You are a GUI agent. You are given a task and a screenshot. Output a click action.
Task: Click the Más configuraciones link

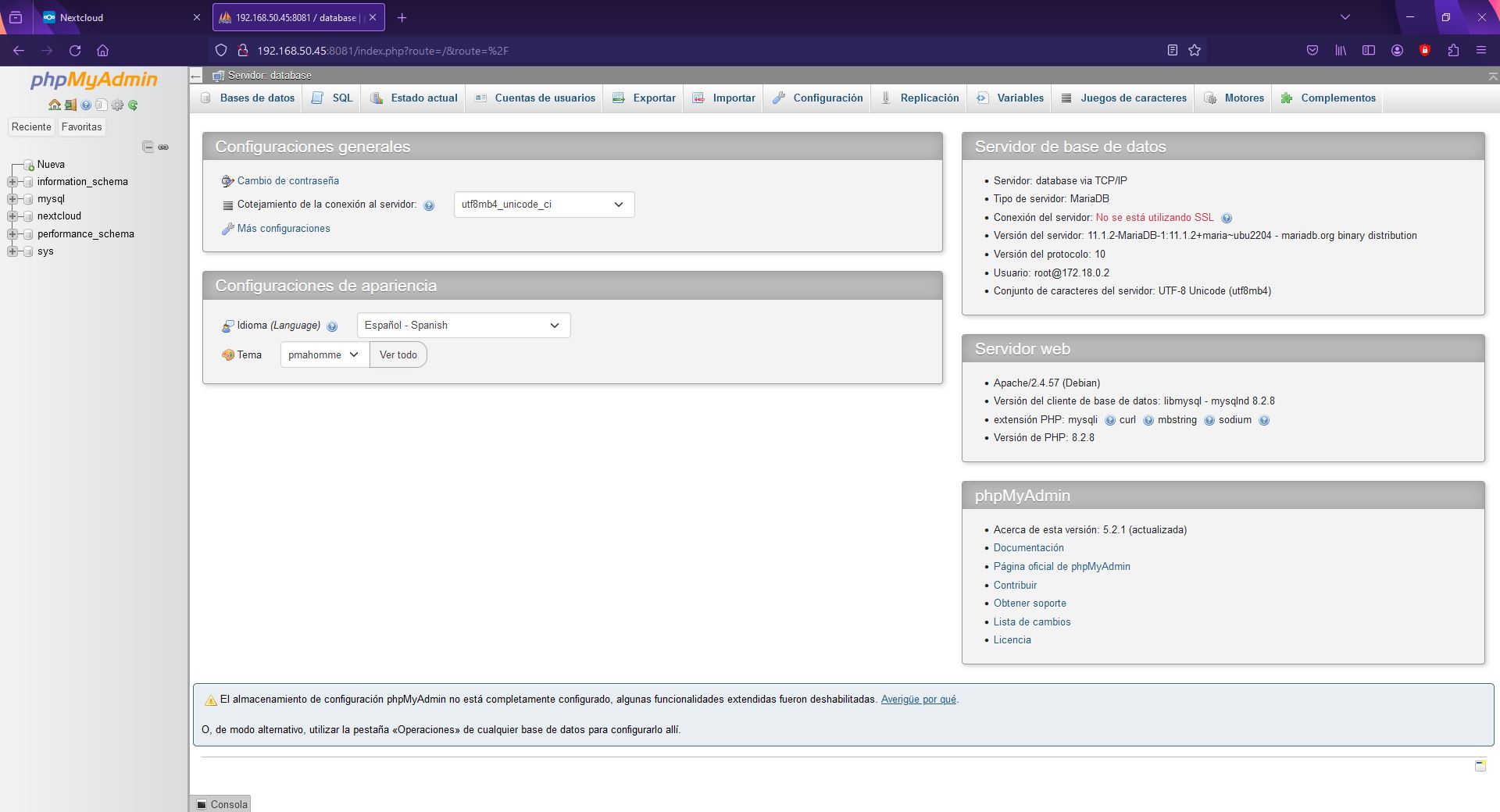coord(284,229)
